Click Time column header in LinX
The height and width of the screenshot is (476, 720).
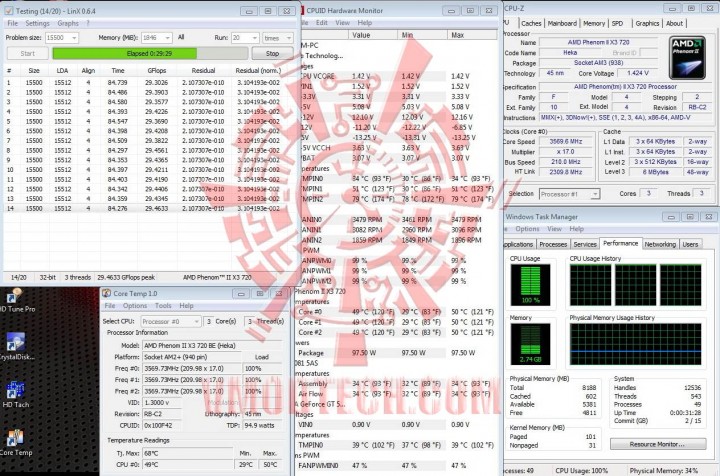point(118,71)
